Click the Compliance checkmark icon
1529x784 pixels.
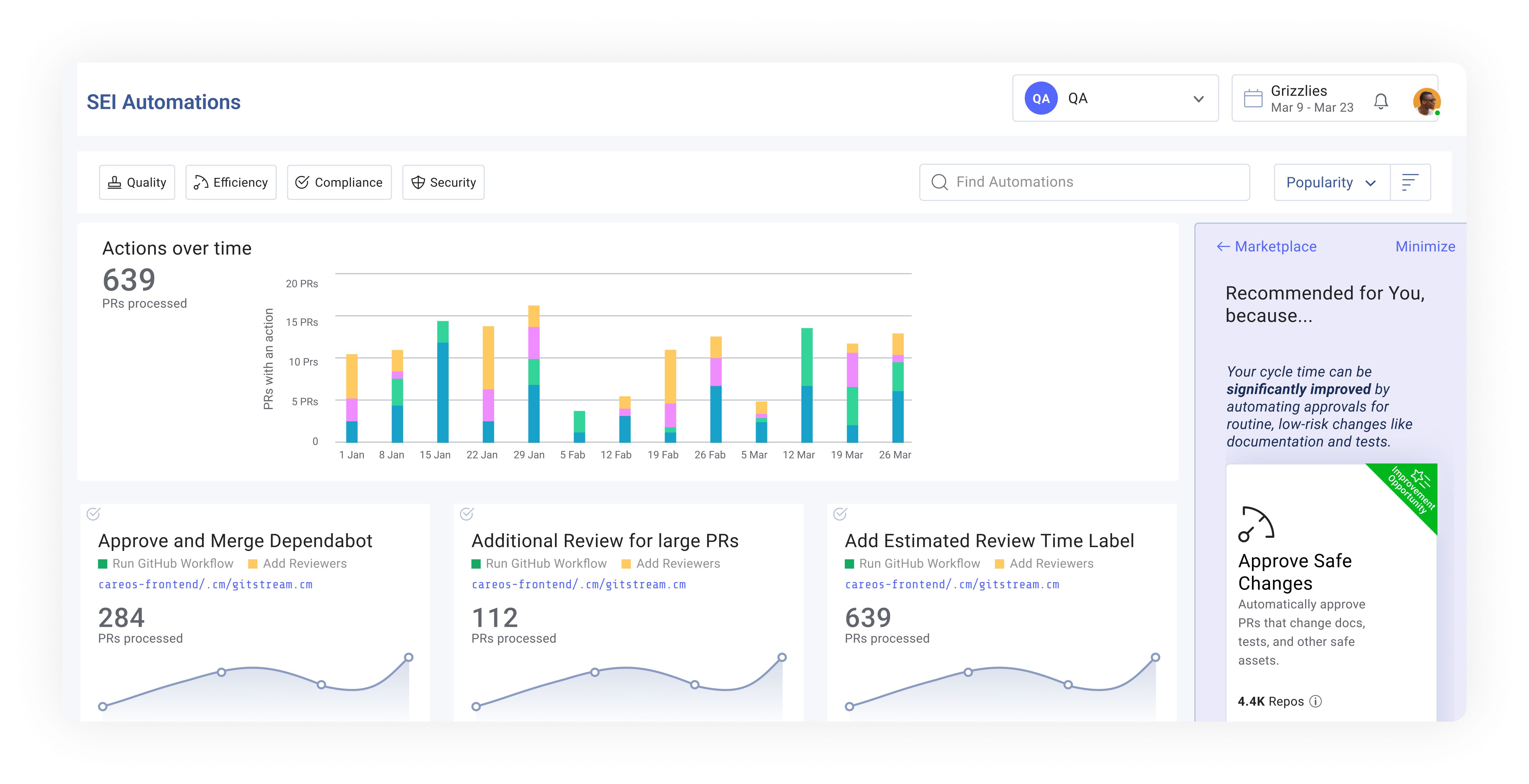tap(302, 183)
